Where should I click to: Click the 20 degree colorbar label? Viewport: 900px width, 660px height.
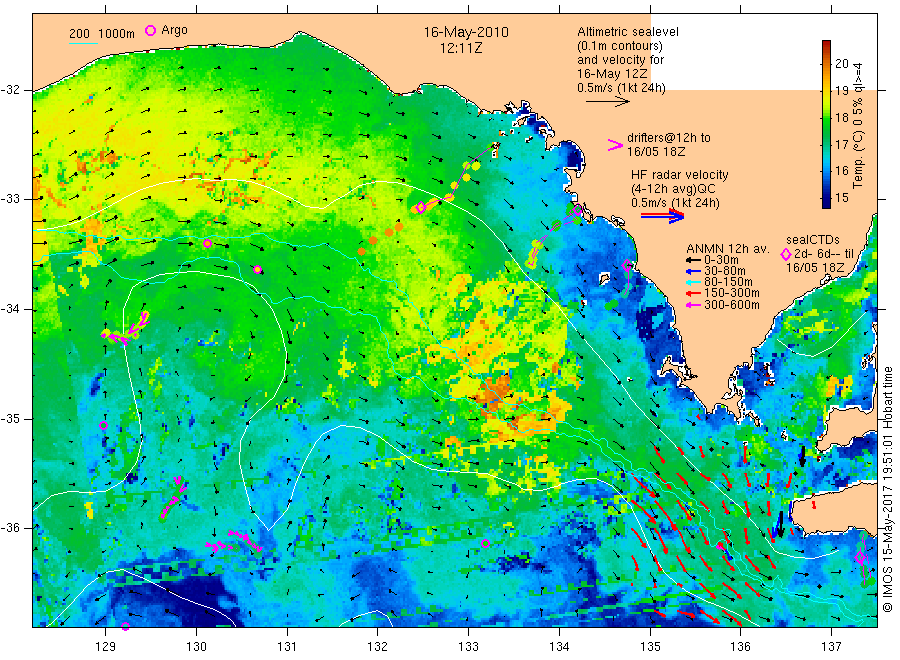click(841, 63)
